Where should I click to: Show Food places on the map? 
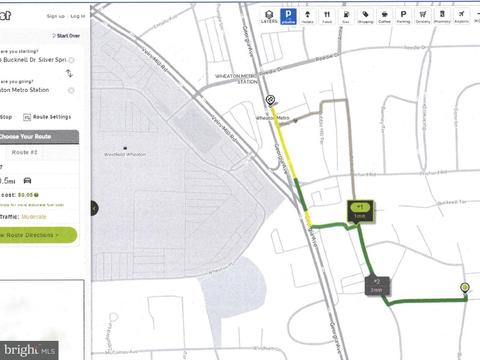pos(327,16)
